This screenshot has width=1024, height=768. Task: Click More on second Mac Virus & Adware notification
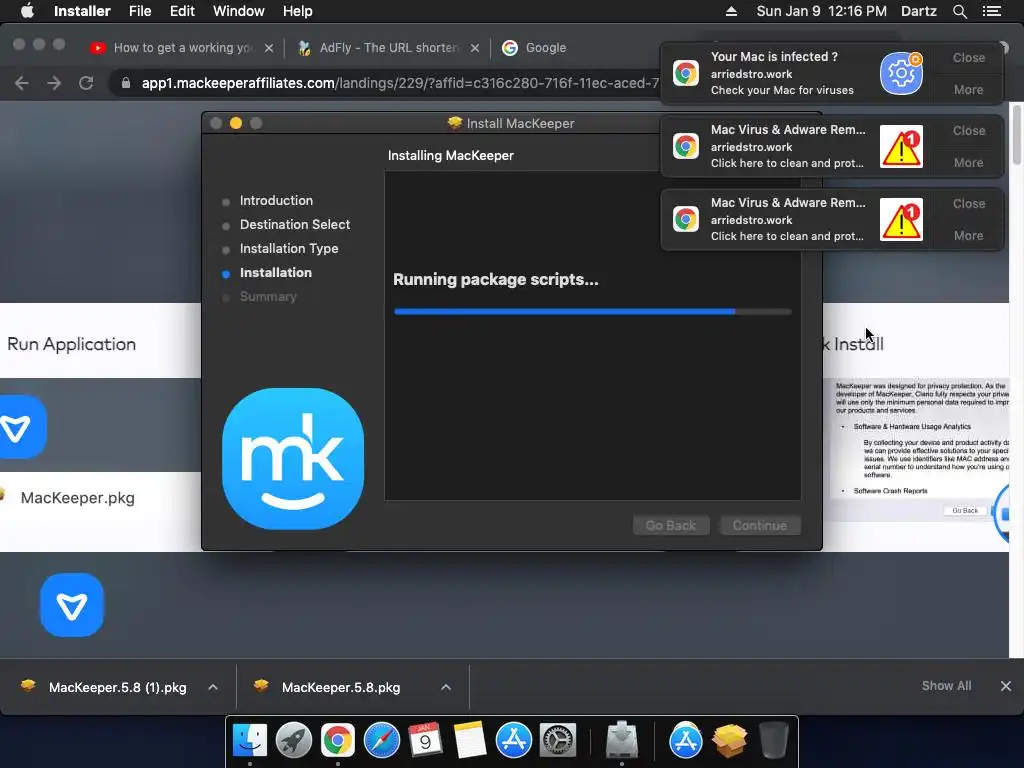968,236
